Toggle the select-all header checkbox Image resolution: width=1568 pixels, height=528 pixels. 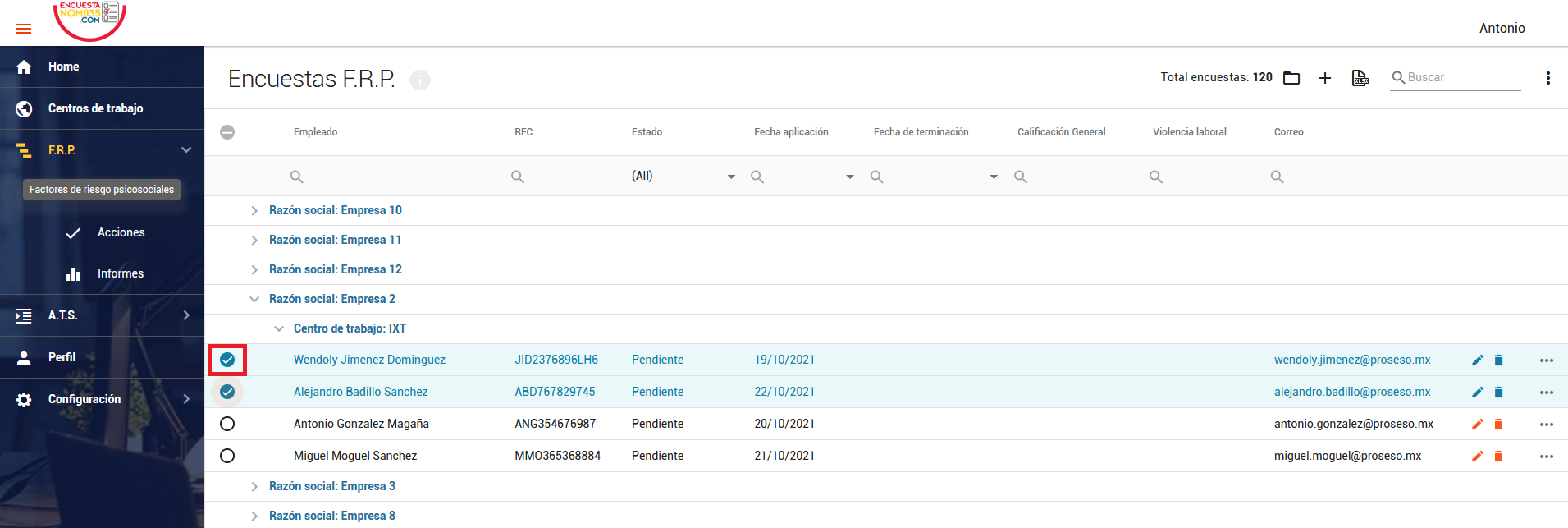227,132
